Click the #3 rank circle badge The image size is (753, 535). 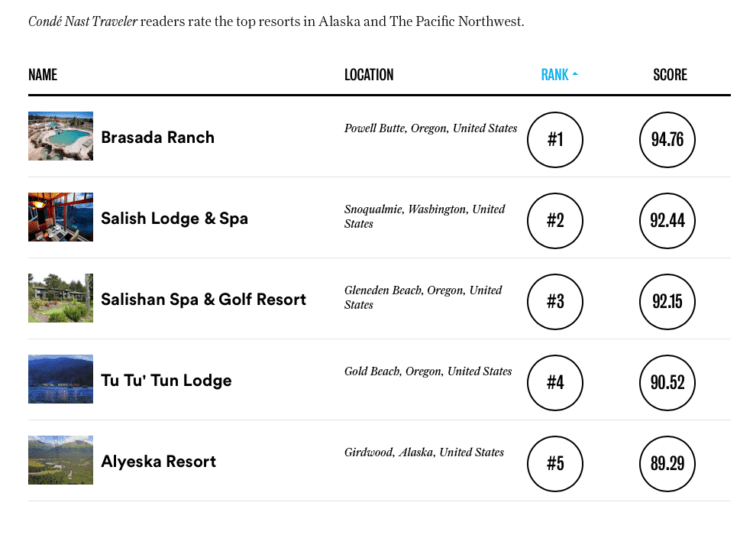[x=555, y=301]
